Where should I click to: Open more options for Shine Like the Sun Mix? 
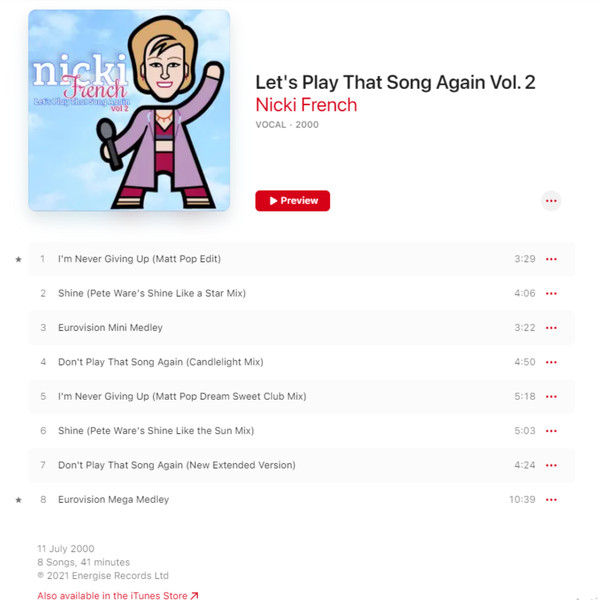tap(551, 431)
